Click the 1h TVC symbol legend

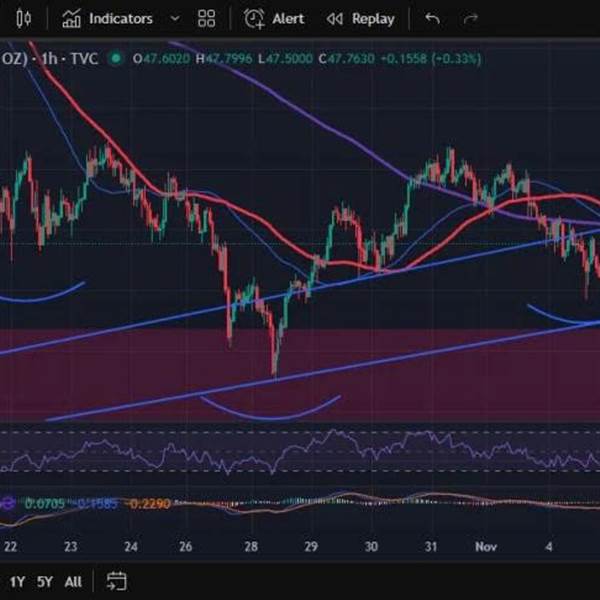tap(49, 59)
